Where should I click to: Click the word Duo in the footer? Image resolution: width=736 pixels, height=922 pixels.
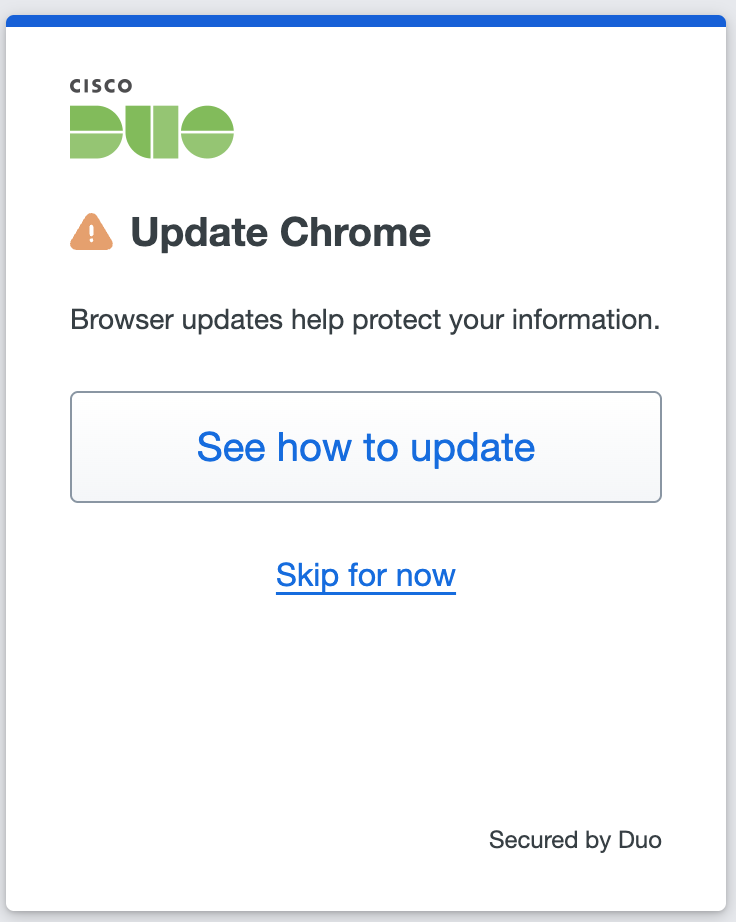(639, 839)
